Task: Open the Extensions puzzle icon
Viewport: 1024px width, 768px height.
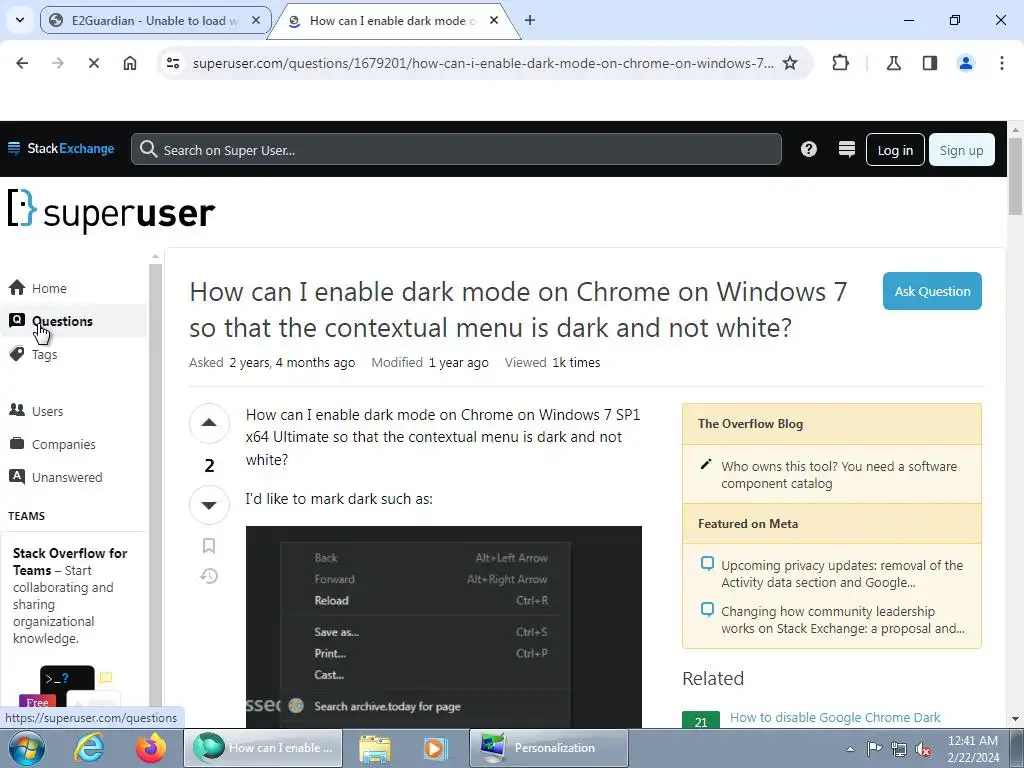Action: [840, 63]
